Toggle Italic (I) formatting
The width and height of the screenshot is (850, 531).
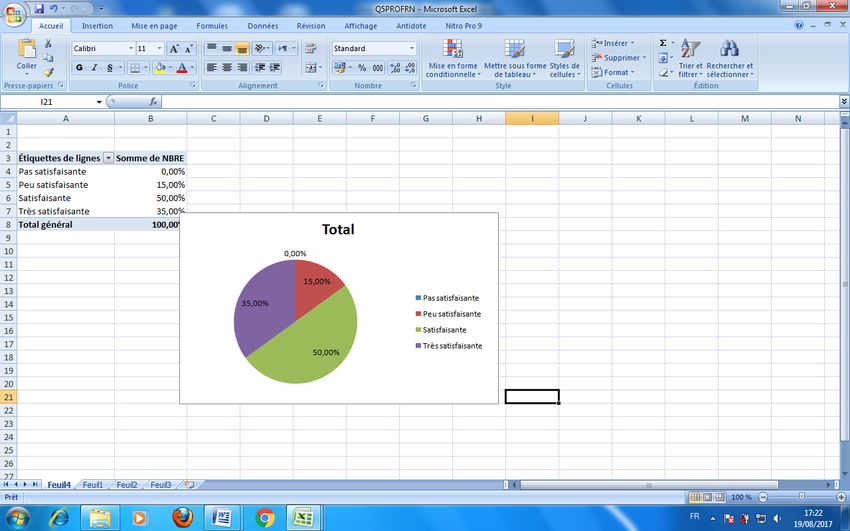94,68
